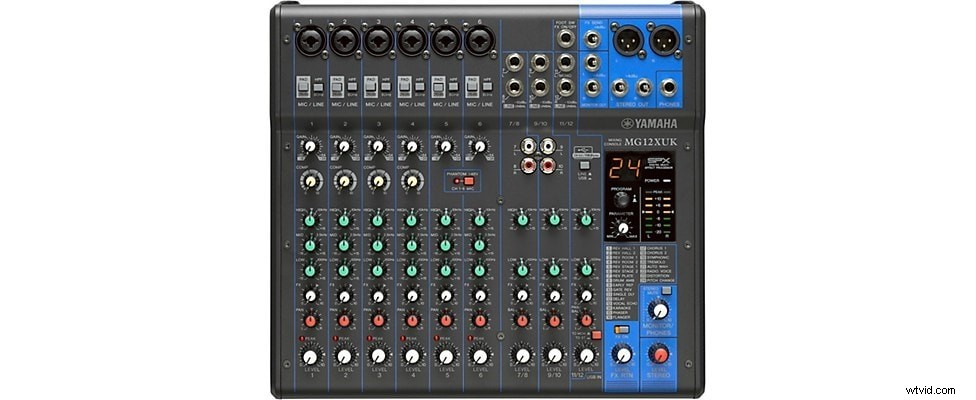Click the STEREO OUT label
The height and width of the screenshot is (400, 976).
(631, 105)
